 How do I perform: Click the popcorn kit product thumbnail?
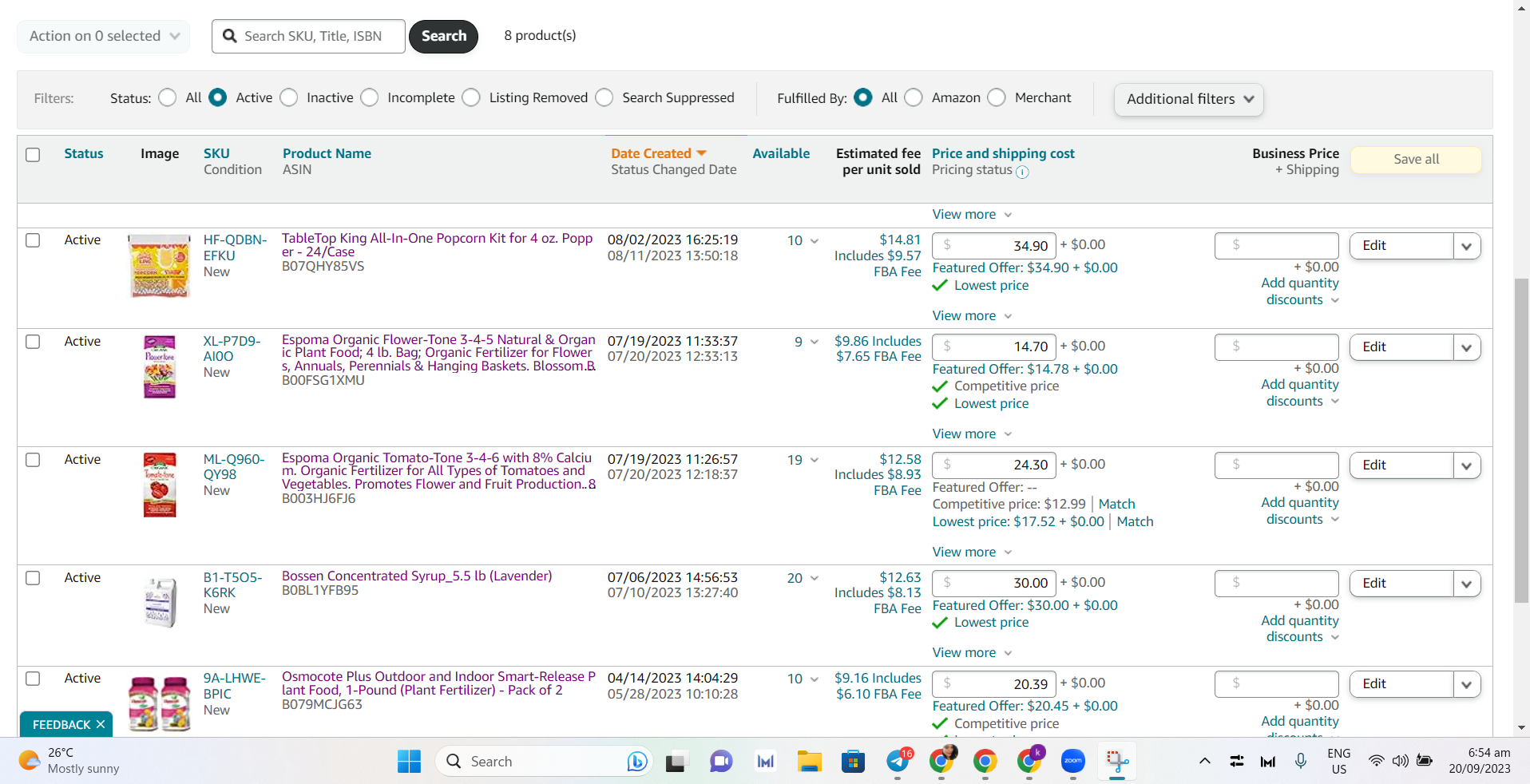pos(160,267)
